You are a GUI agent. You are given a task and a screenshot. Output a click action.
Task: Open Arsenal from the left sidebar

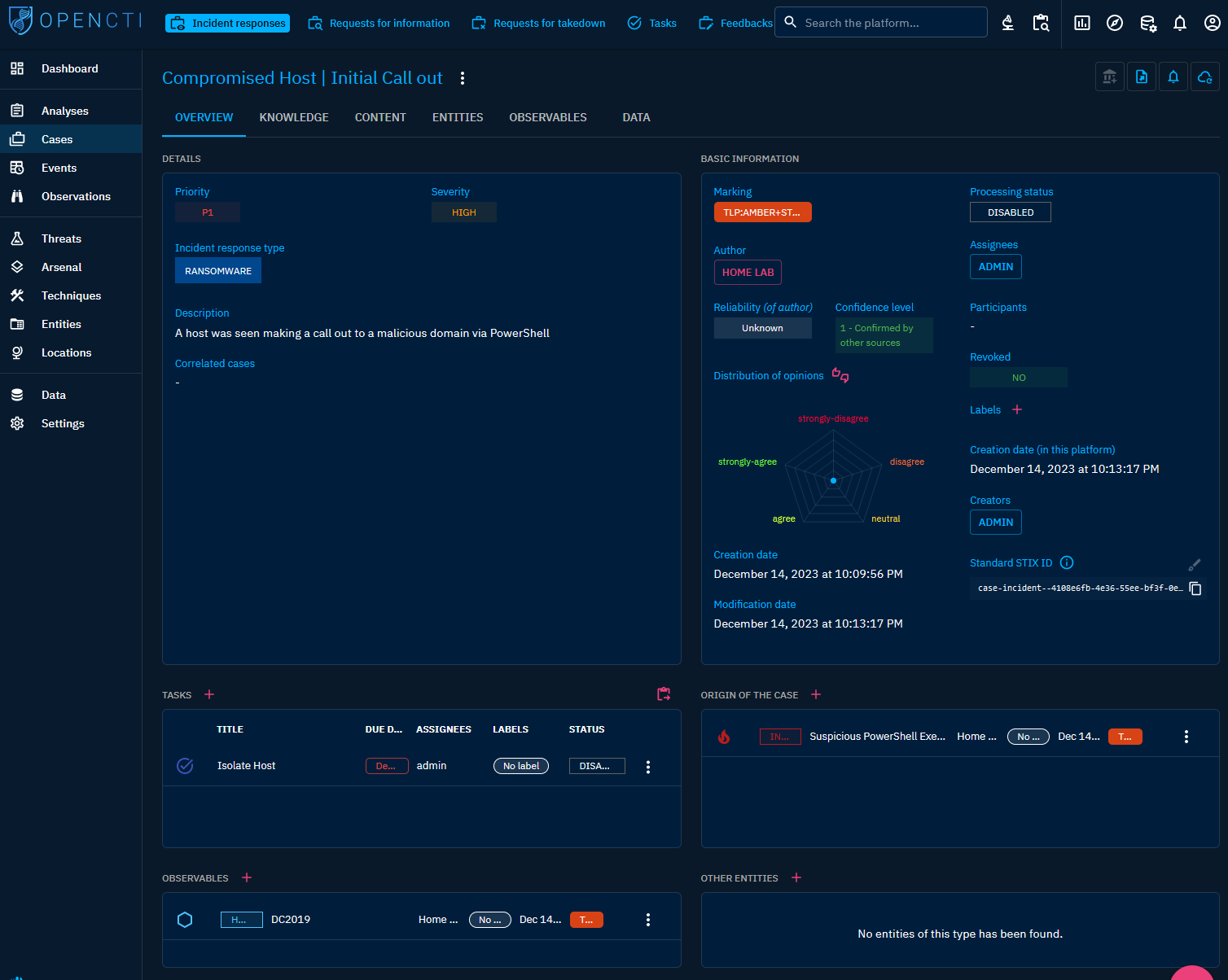[71, 267]
